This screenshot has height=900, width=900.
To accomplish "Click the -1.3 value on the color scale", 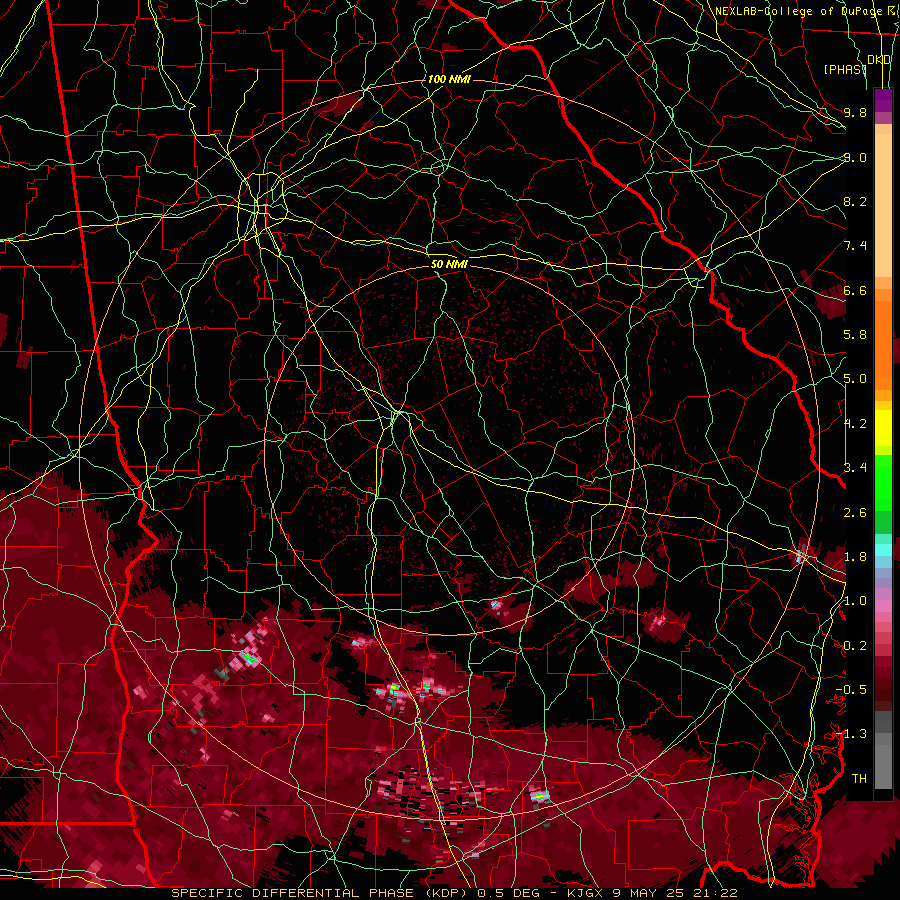I will [x=851, y=734].
